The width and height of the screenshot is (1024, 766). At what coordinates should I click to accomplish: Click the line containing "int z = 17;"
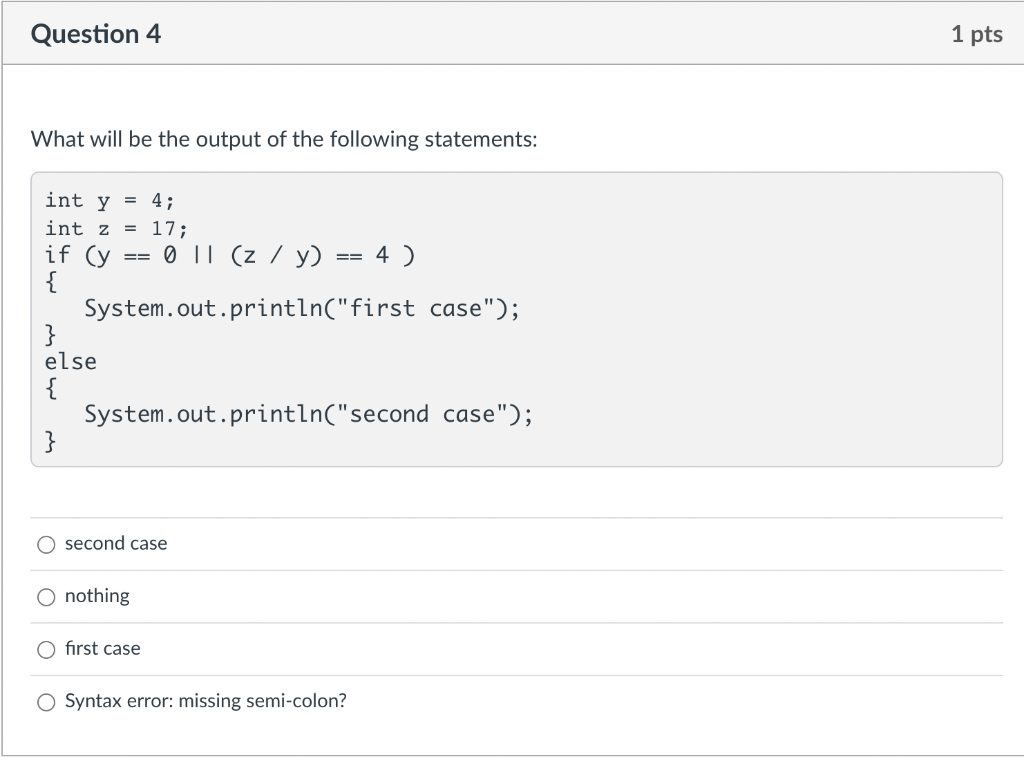[x=113, y=228]
